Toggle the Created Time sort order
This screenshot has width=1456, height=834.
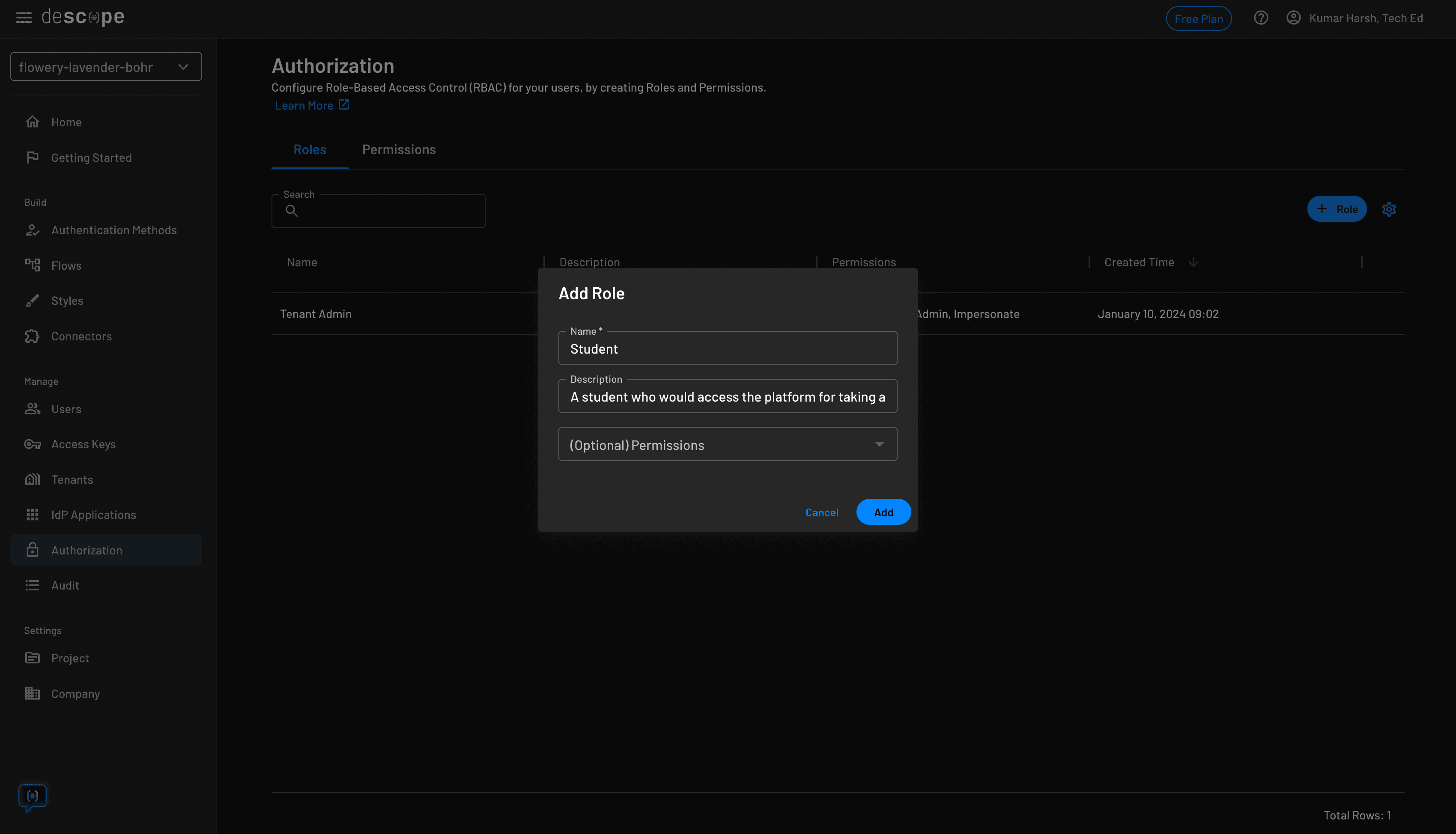(1193, 262)
